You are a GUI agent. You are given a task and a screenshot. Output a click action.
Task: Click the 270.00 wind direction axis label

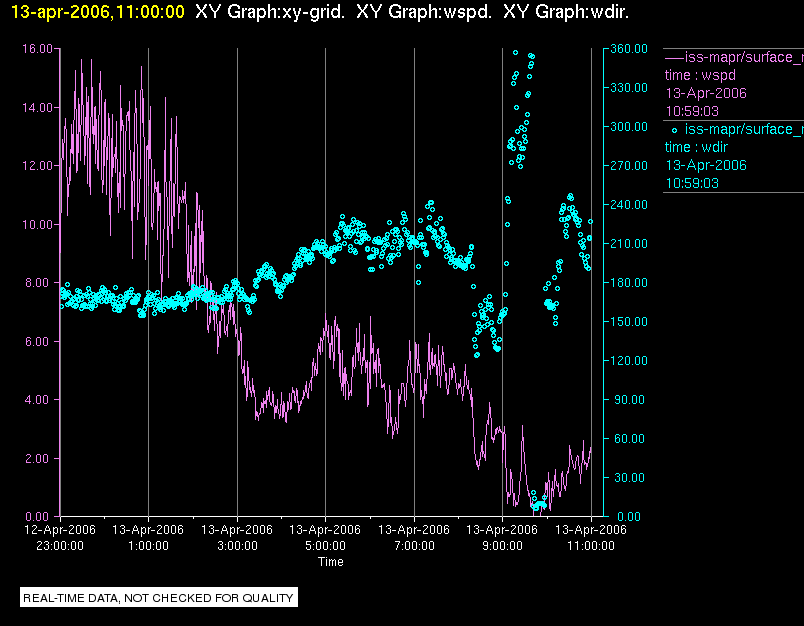[x=629, y=166]
